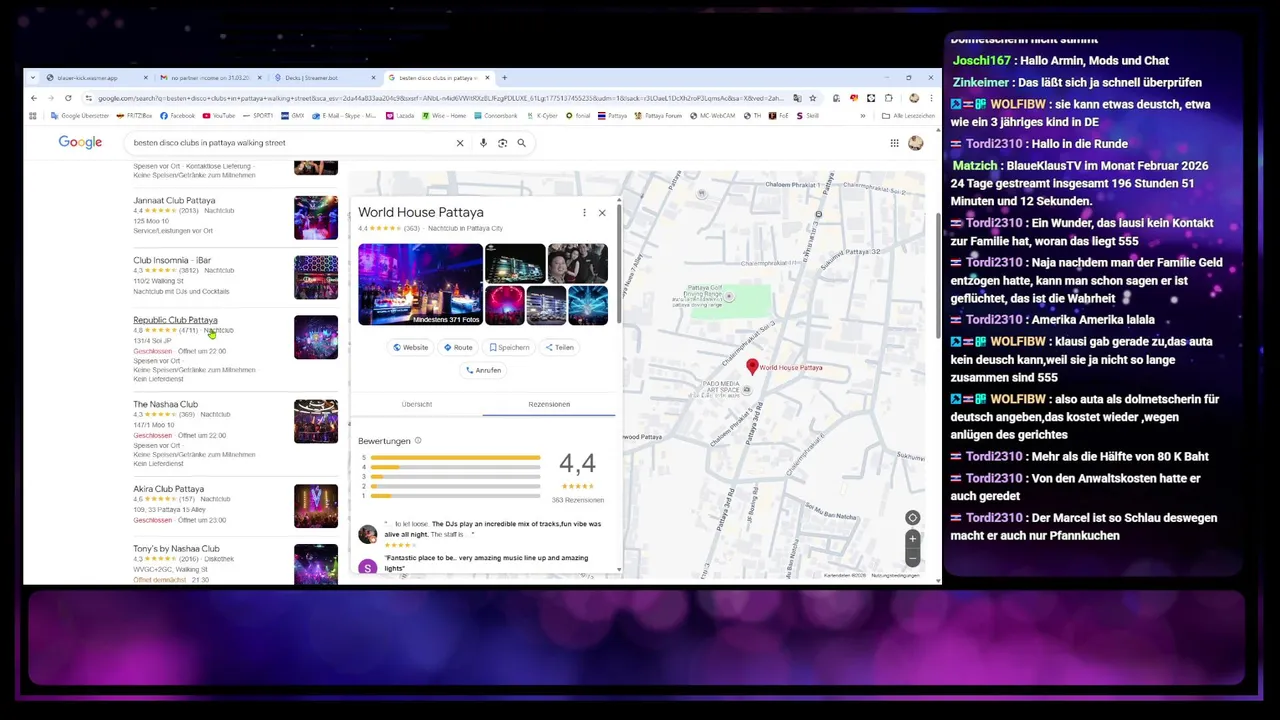Click Club Insomnia thumbnail image
Image resolution: width=1280 pixels, height=720 pixels.
coord(316,277)
